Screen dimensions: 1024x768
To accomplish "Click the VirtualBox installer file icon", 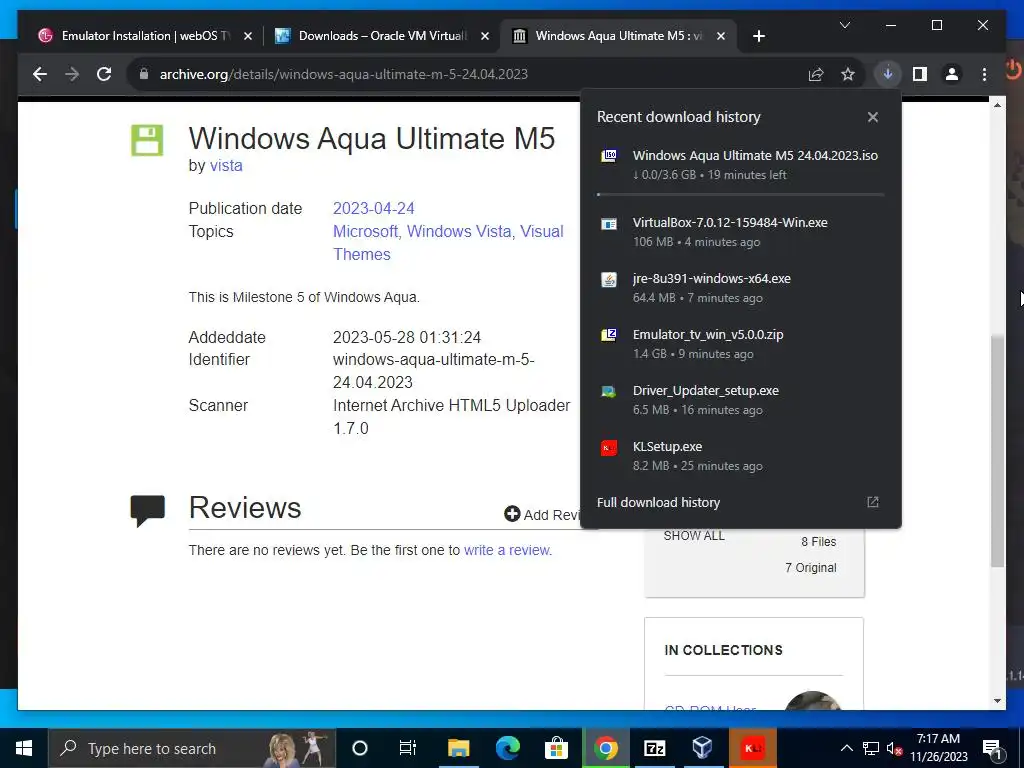I will pyautogui.click(x=609, y=224).
